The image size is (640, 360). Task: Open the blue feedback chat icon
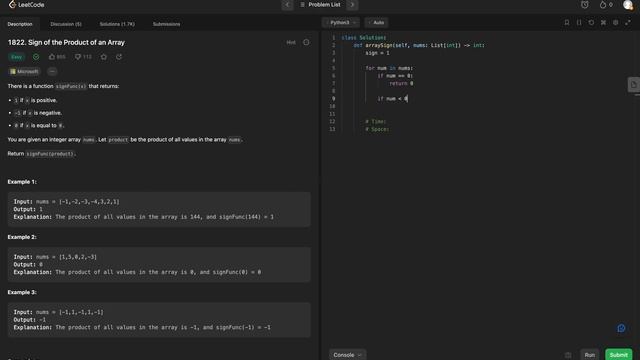[x=621, y=328]
